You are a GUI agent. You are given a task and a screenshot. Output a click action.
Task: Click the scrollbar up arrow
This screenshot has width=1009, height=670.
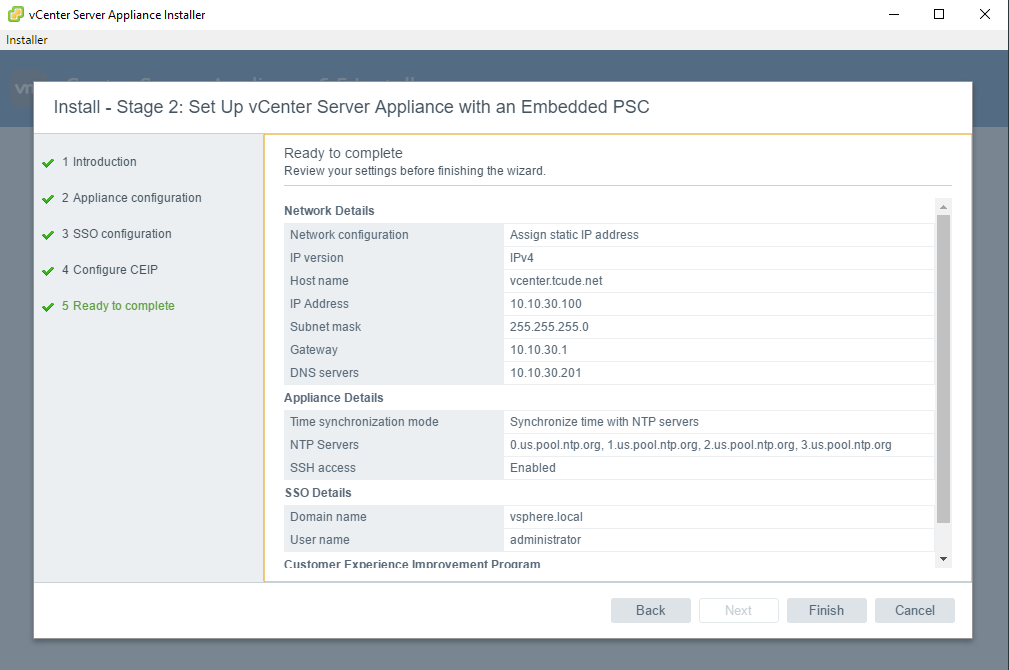click(943, 207)
